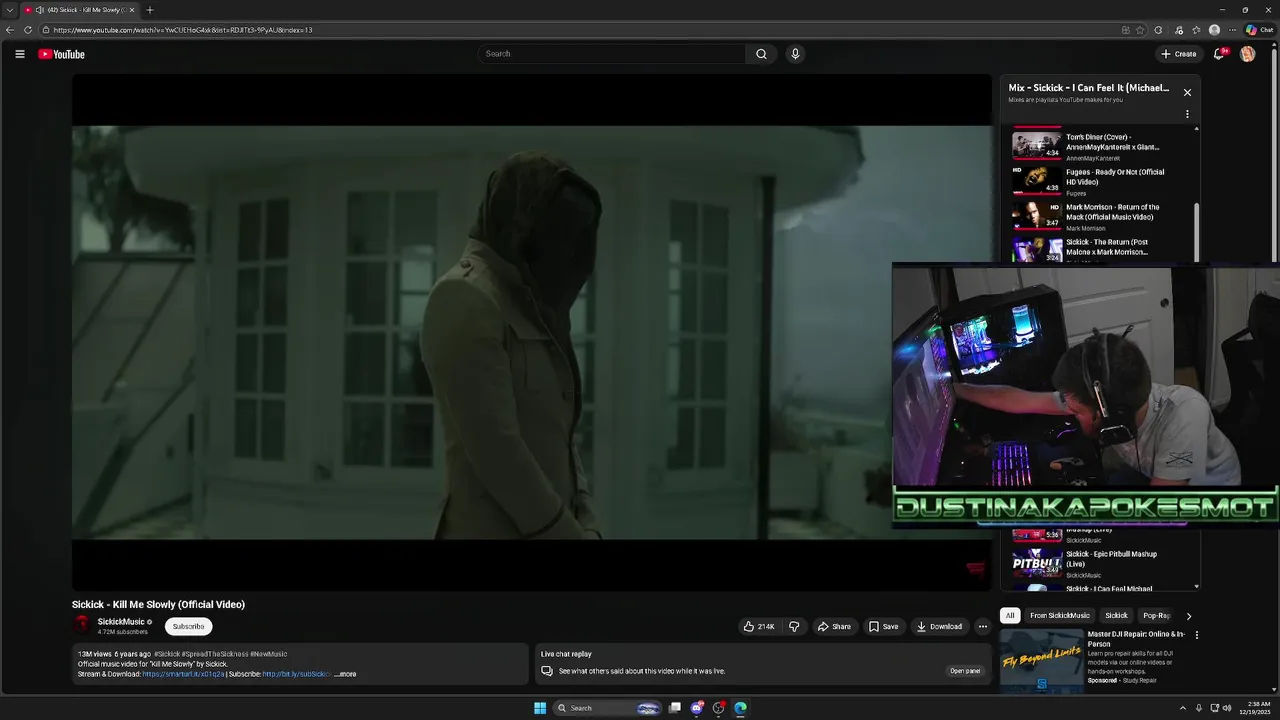This screenshot has height=720, width=1280.
Task: Play Fugees - Ready Or Not video
Action: click(1098, 181)
